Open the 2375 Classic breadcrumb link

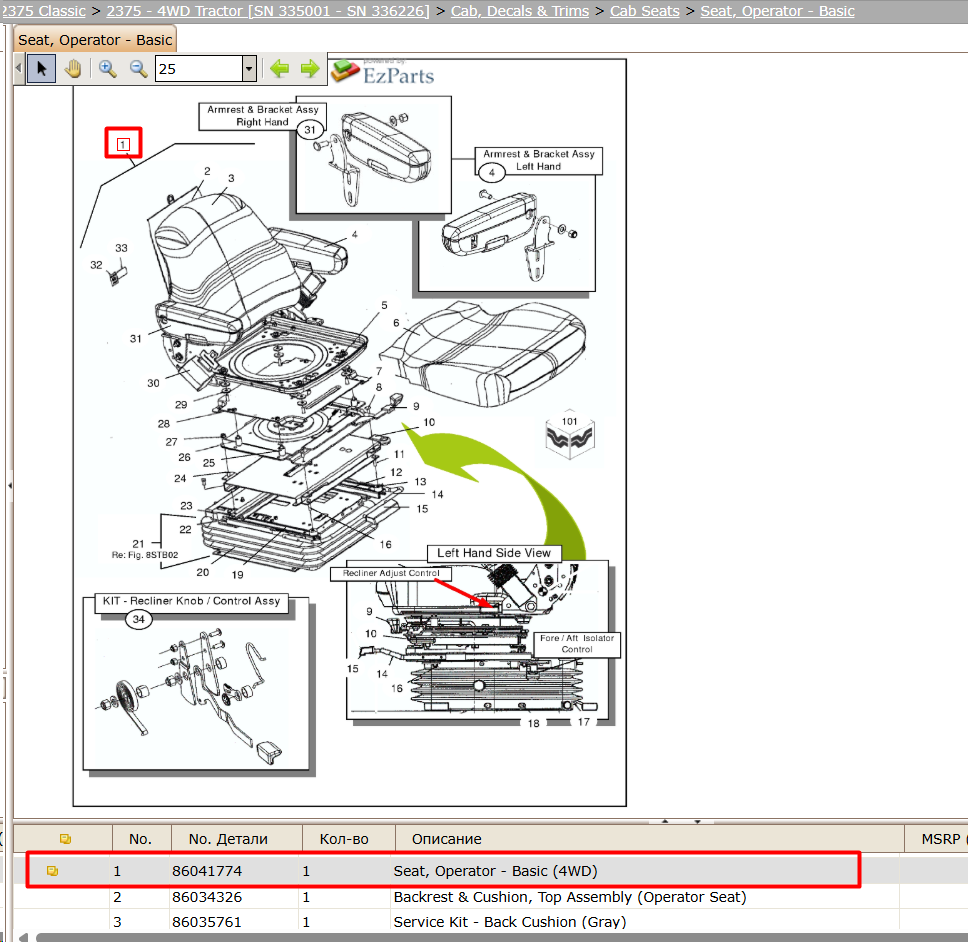click(x=43, y=11)
